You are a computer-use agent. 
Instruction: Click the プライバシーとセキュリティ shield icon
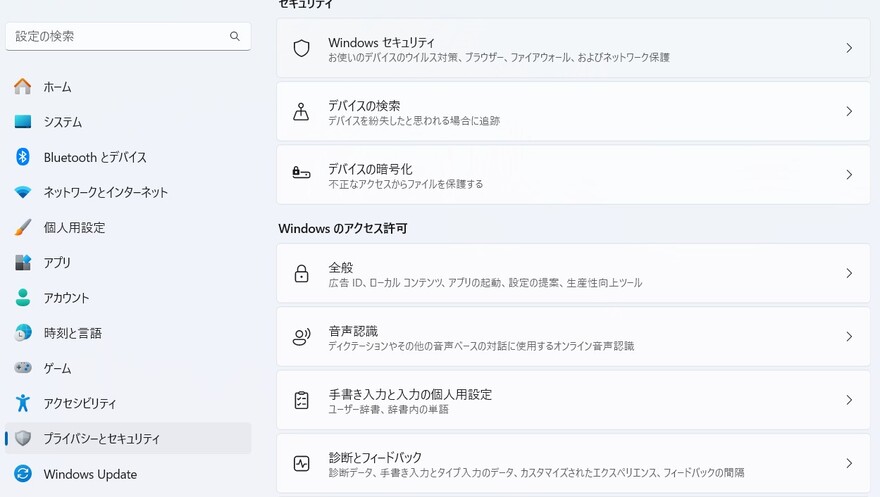point(22,438)
